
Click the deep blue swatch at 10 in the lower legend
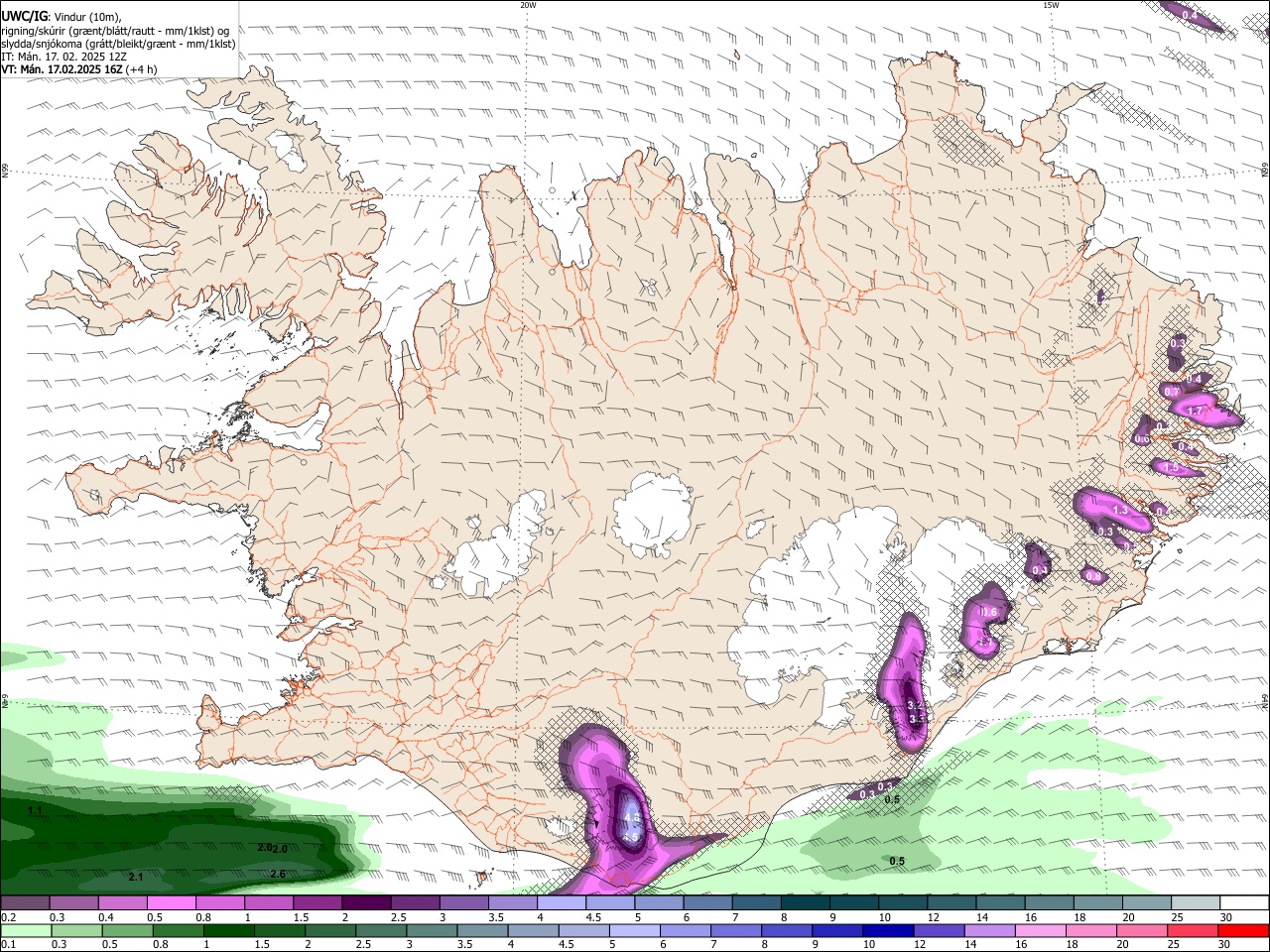click(x=889, y=931)
